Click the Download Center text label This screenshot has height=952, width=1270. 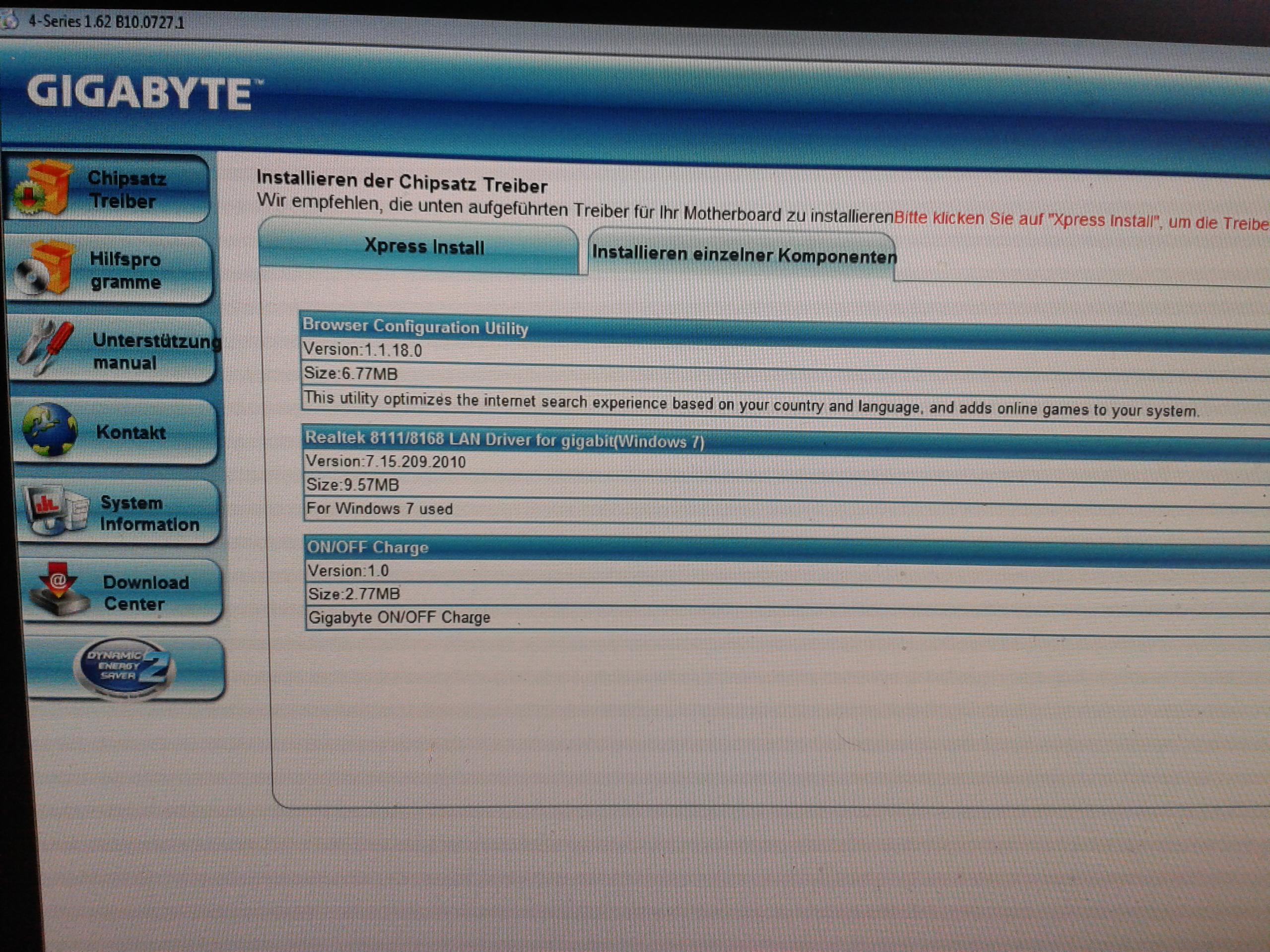coord(146,593)
